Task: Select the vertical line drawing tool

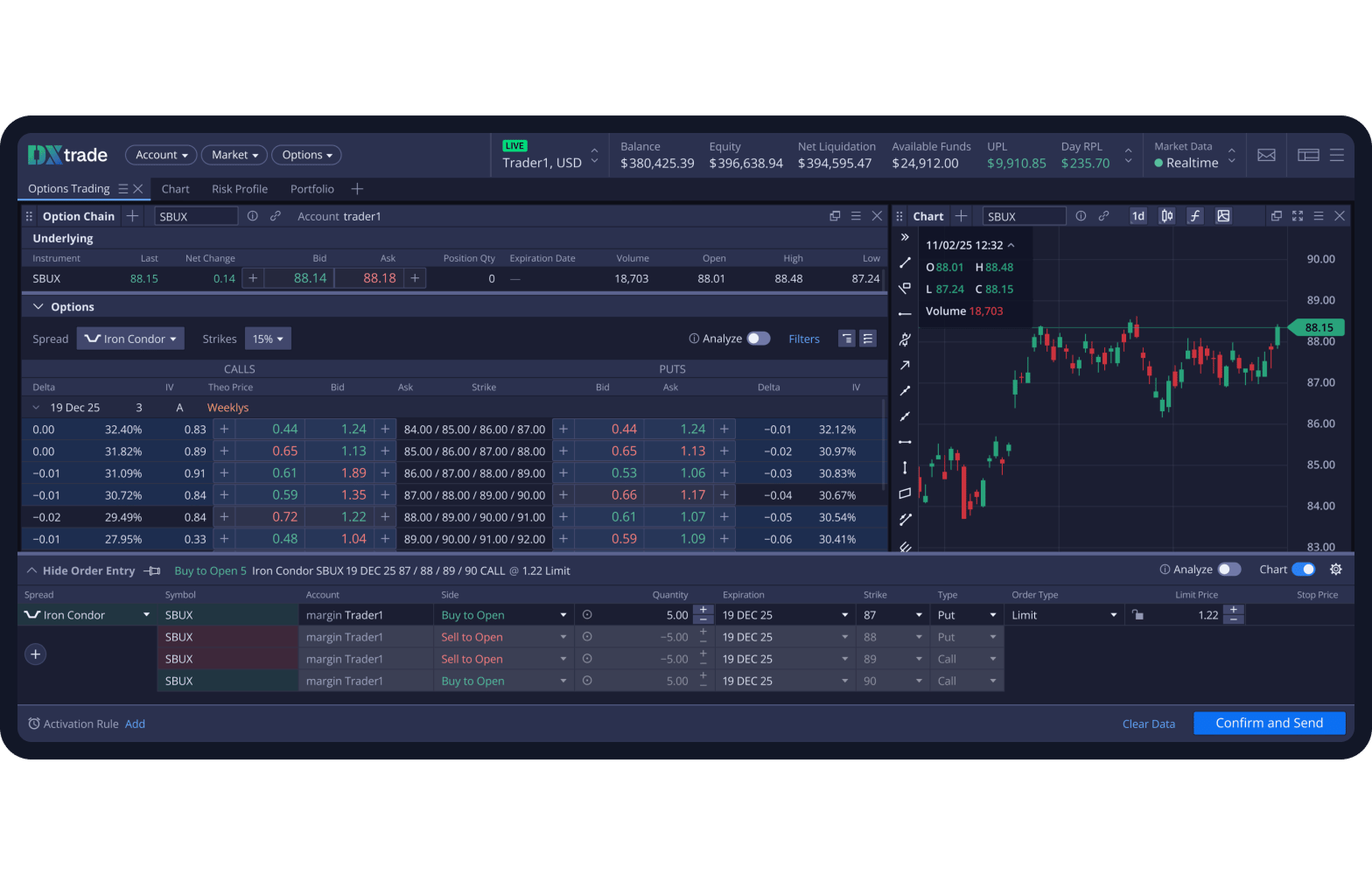Action: click(x=905, y=467)
